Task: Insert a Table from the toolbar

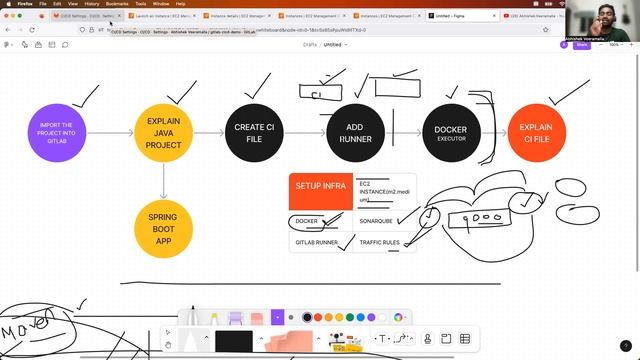Action: click(464, 338)
